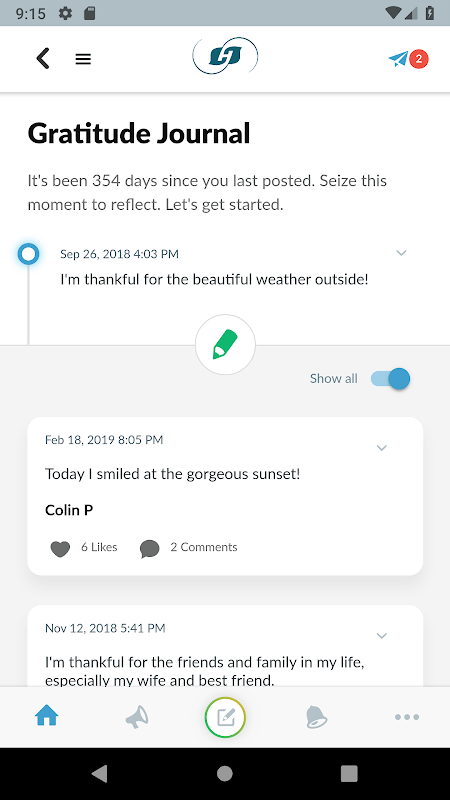Tap the green pencil write icon
450x800 pixels.
[225, 345]
